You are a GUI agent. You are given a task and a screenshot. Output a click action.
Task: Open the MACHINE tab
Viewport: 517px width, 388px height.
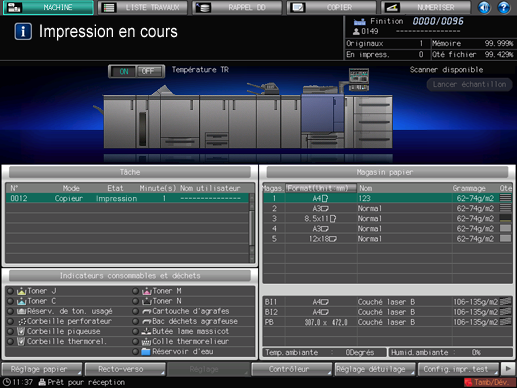(x=48, y=7)
